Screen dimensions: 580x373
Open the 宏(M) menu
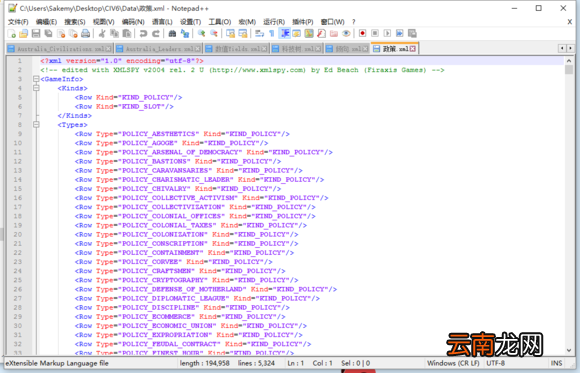click(x=247, y=22)
